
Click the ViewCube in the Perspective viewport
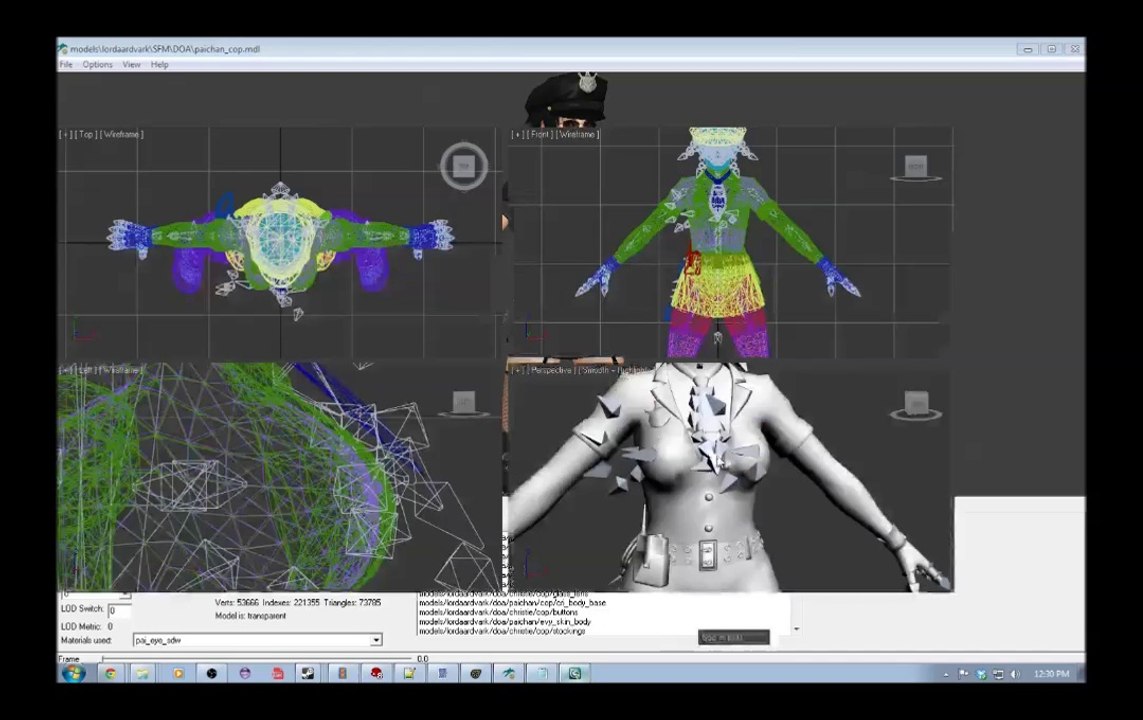click(x=916, y=404)
